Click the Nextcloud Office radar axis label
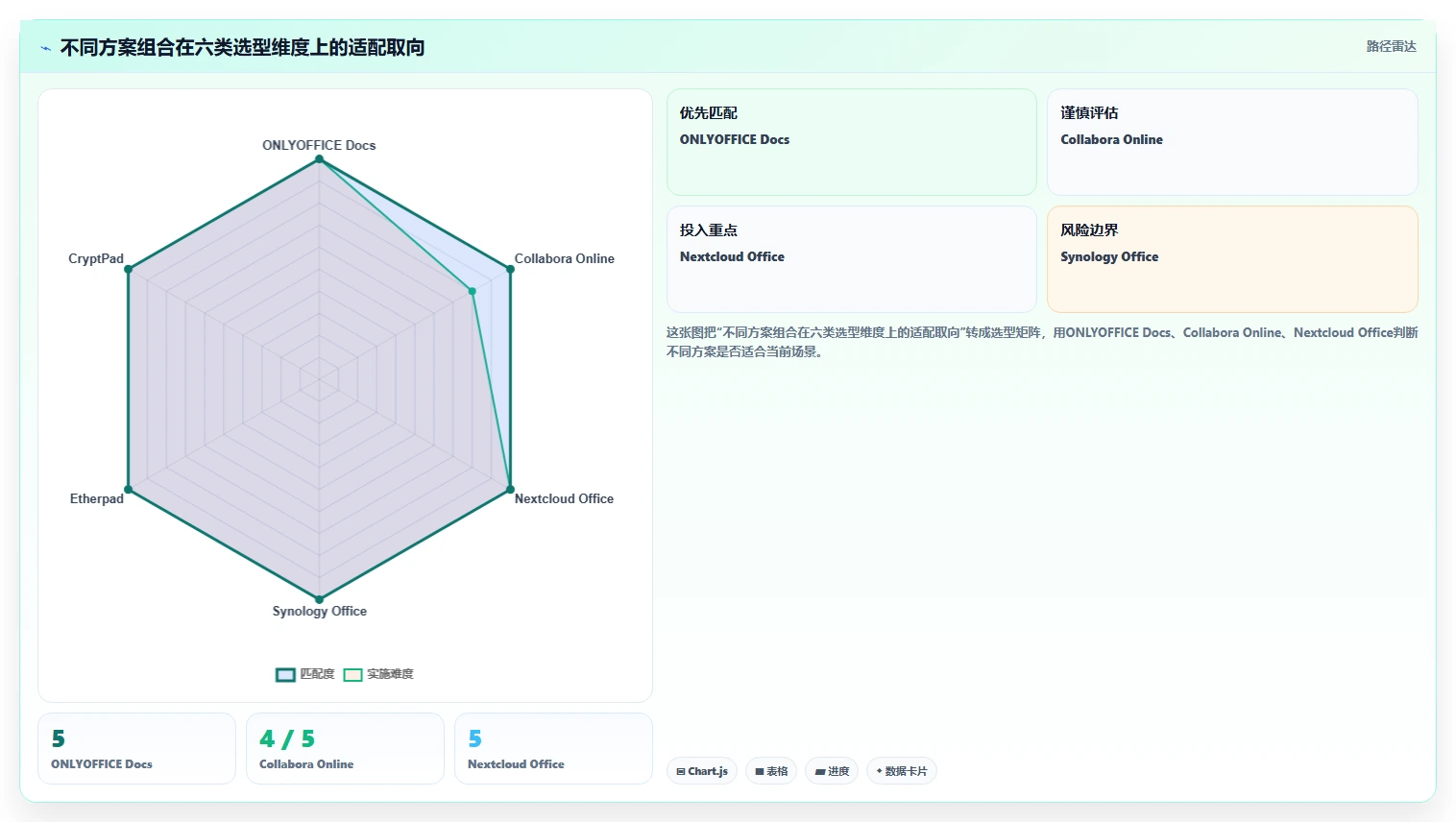 coord(564,498)
